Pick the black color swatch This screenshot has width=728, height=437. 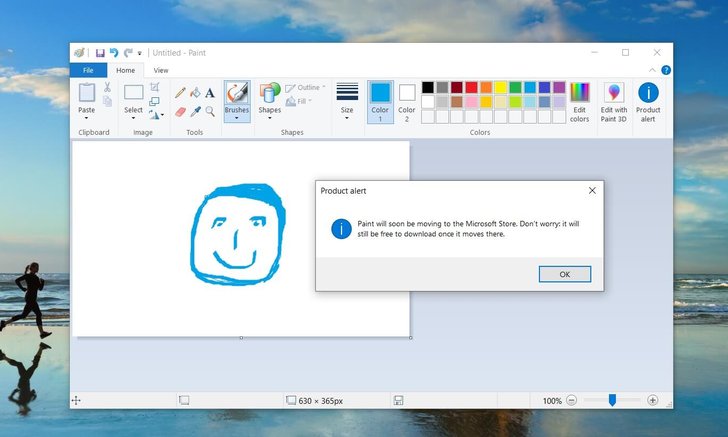(428, 87)
